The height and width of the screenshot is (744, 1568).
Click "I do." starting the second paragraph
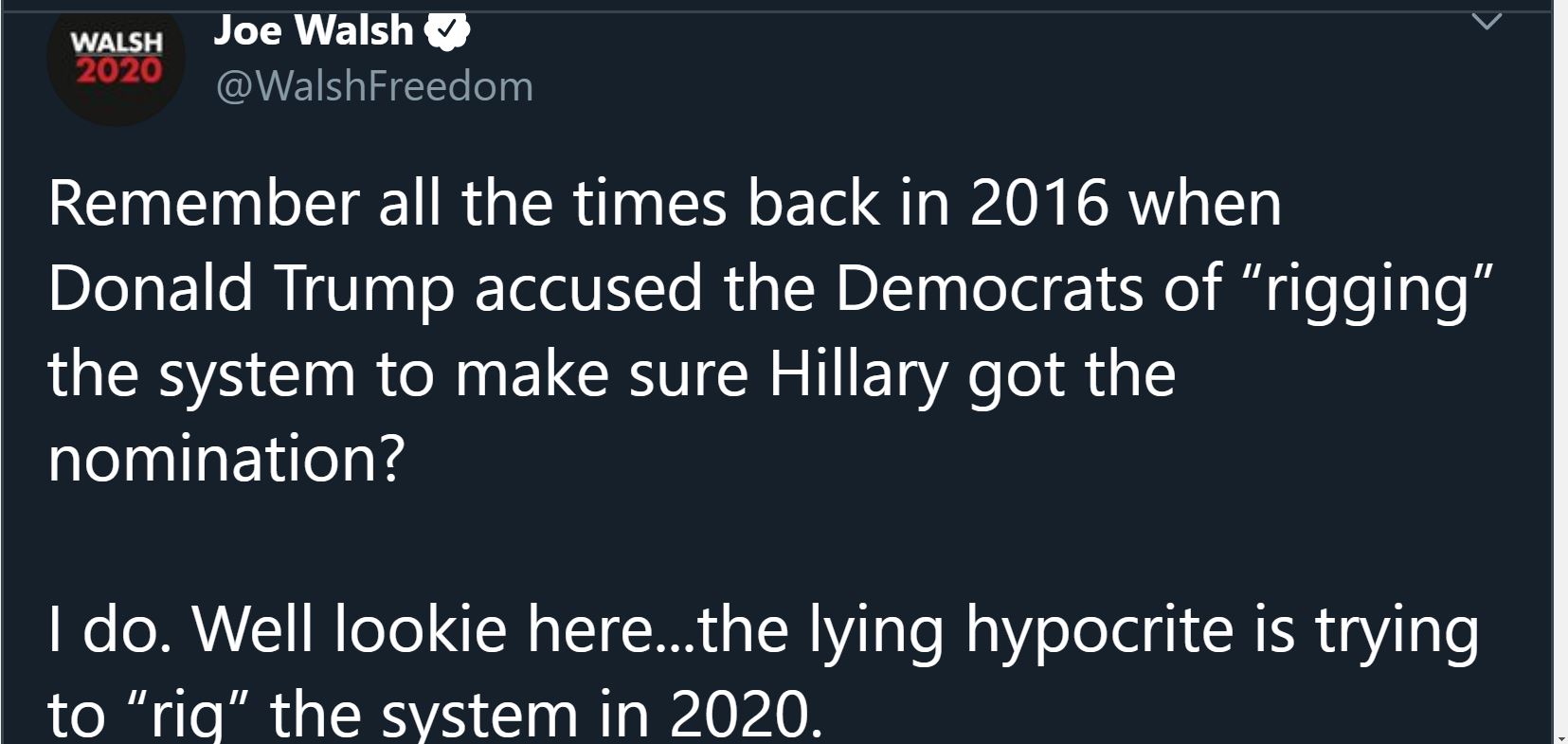110,628
